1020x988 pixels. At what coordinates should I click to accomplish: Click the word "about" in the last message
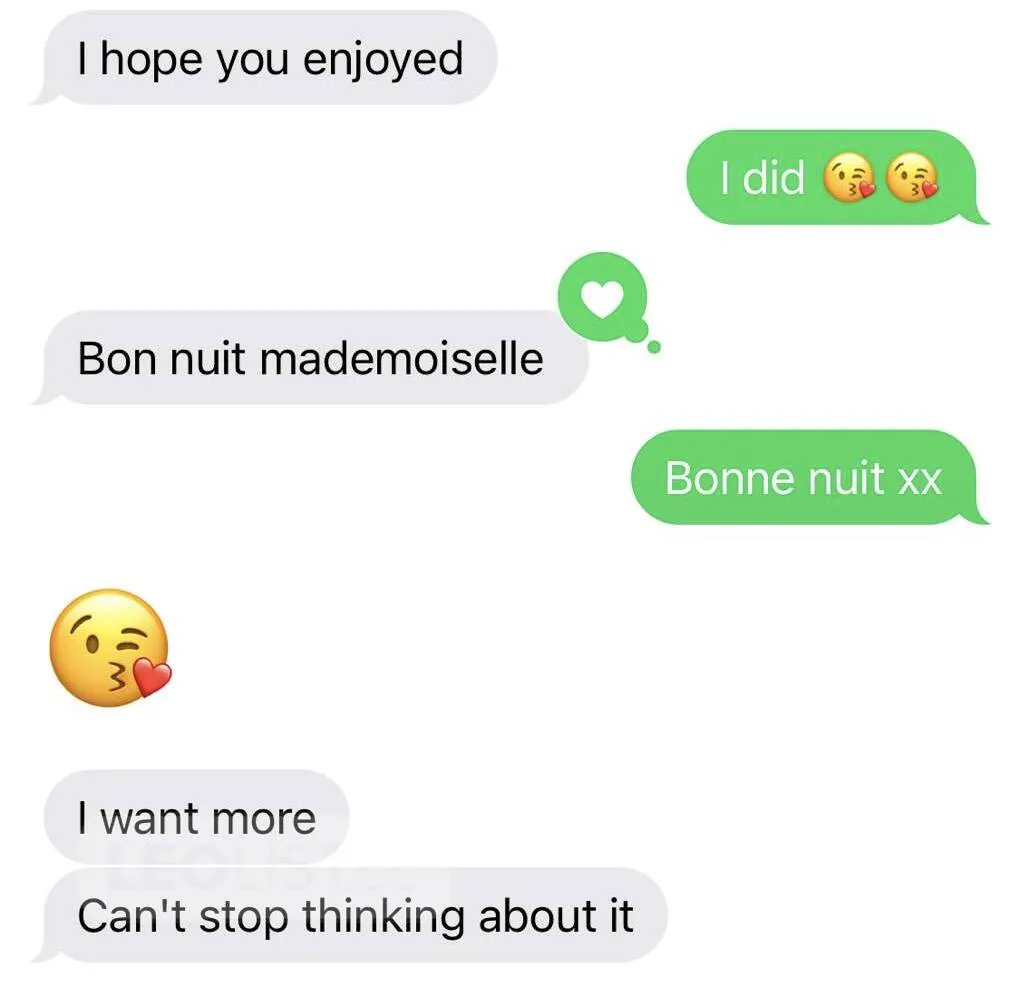(538, 916)
